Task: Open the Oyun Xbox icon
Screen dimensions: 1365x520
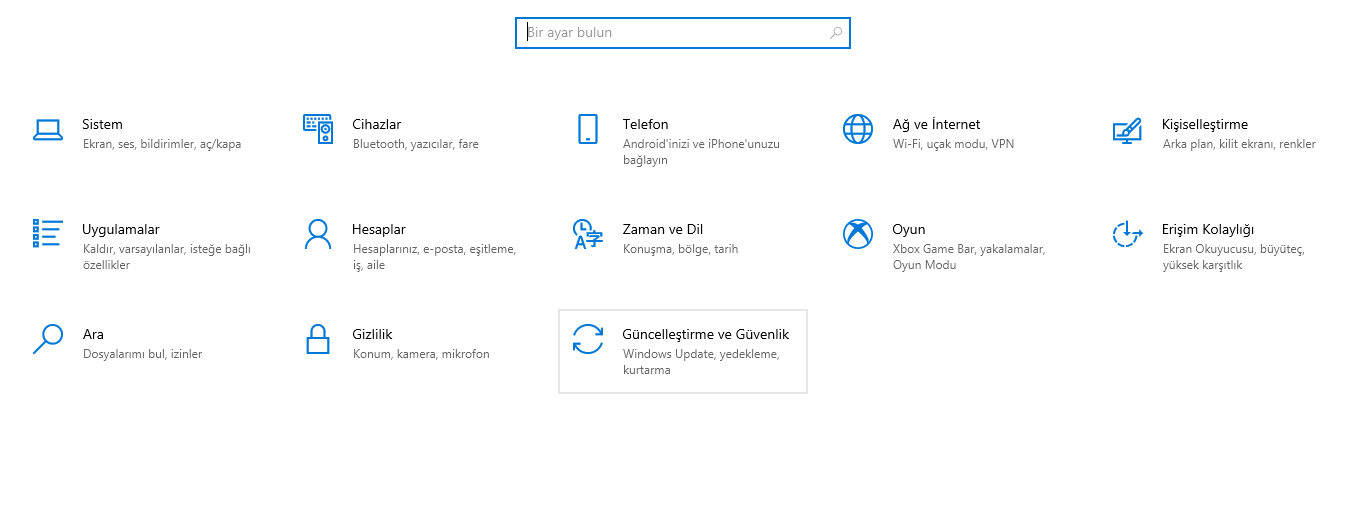Action: pyautogui.click(x=858, y=234)
